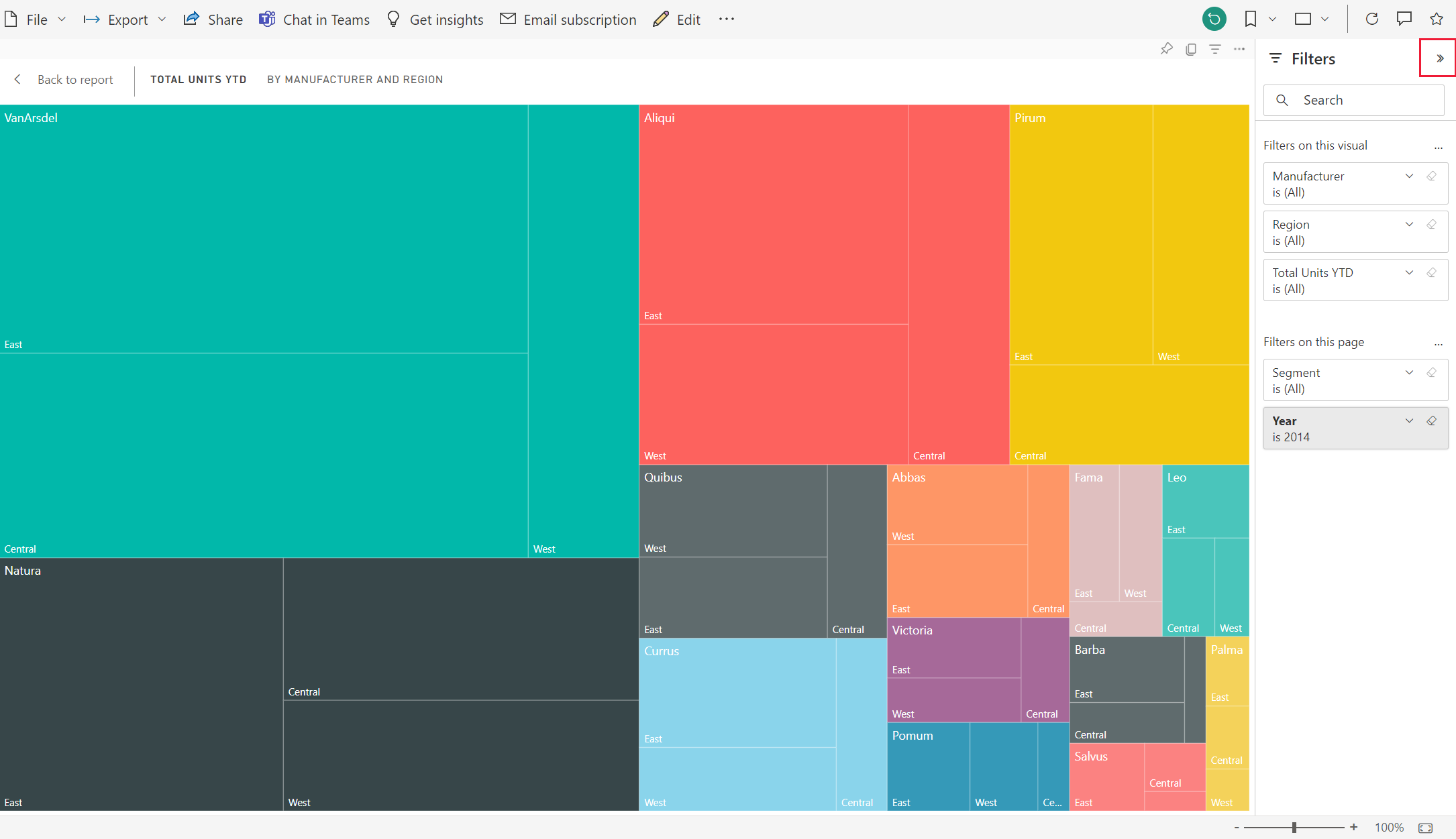Open the comments icon
Screen dimensions: 1456x839
click(1404, 19)
